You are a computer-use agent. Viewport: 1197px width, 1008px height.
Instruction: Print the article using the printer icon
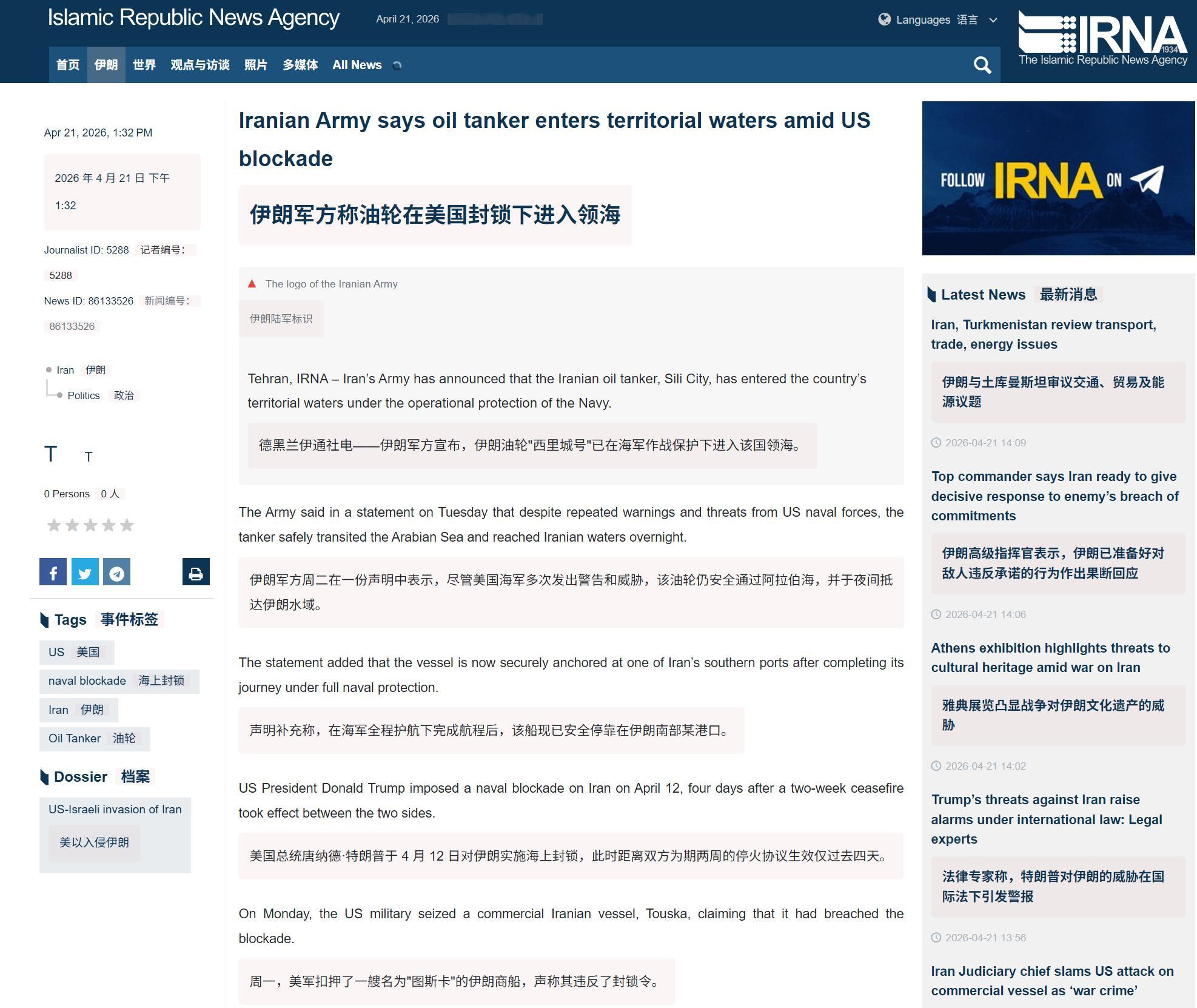196,571
